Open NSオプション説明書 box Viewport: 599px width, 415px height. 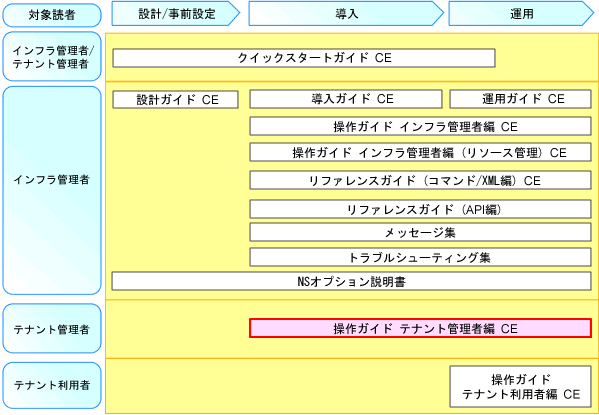tap(351, 281)
